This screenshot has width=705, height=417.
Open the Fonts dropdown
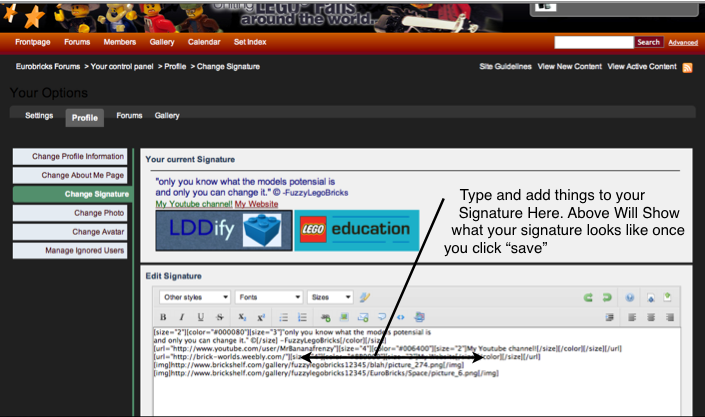tap(269, 297)
